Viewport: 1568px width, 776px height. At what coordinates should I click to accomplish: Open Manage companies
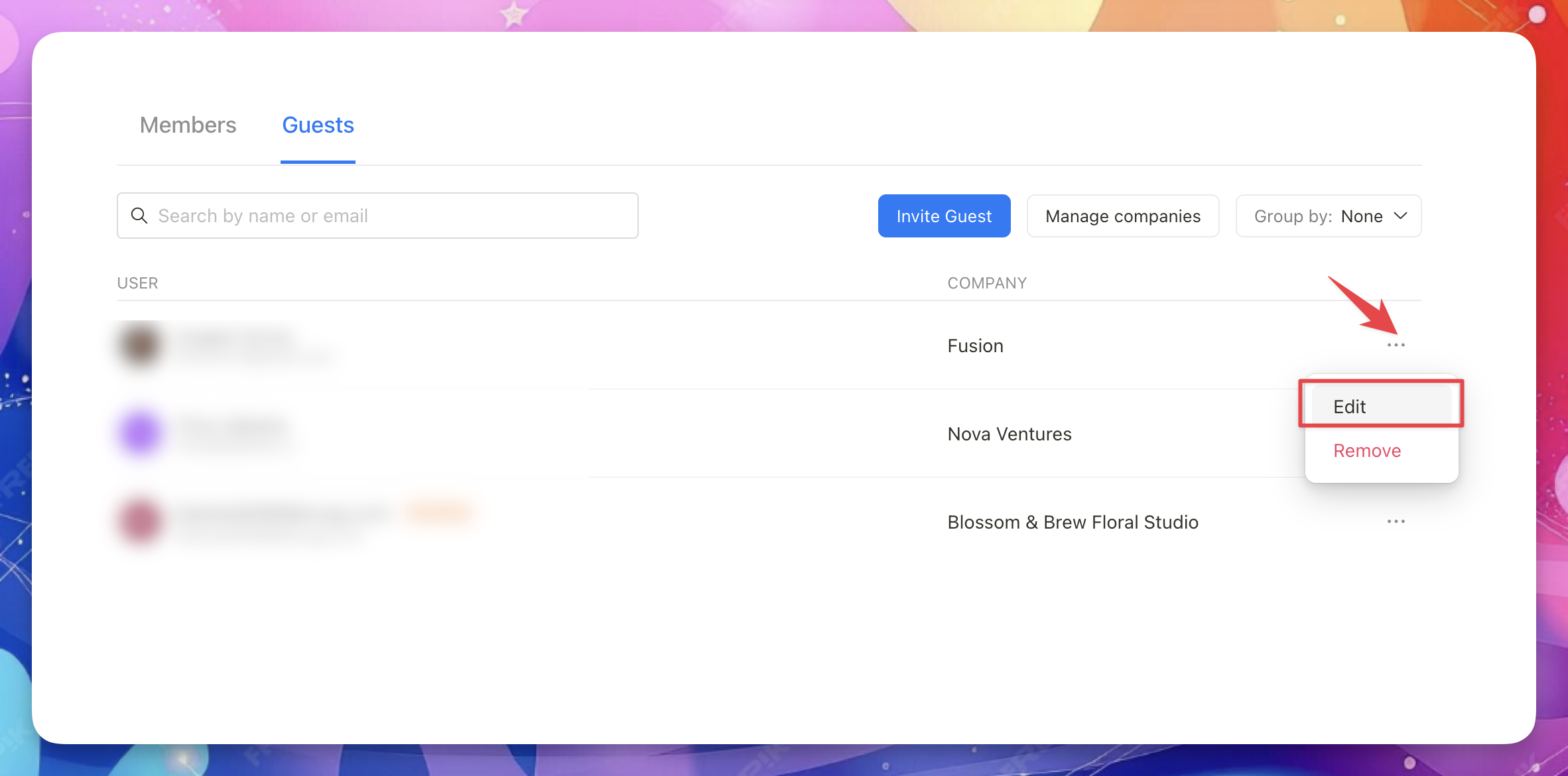tap(1122, 216)
